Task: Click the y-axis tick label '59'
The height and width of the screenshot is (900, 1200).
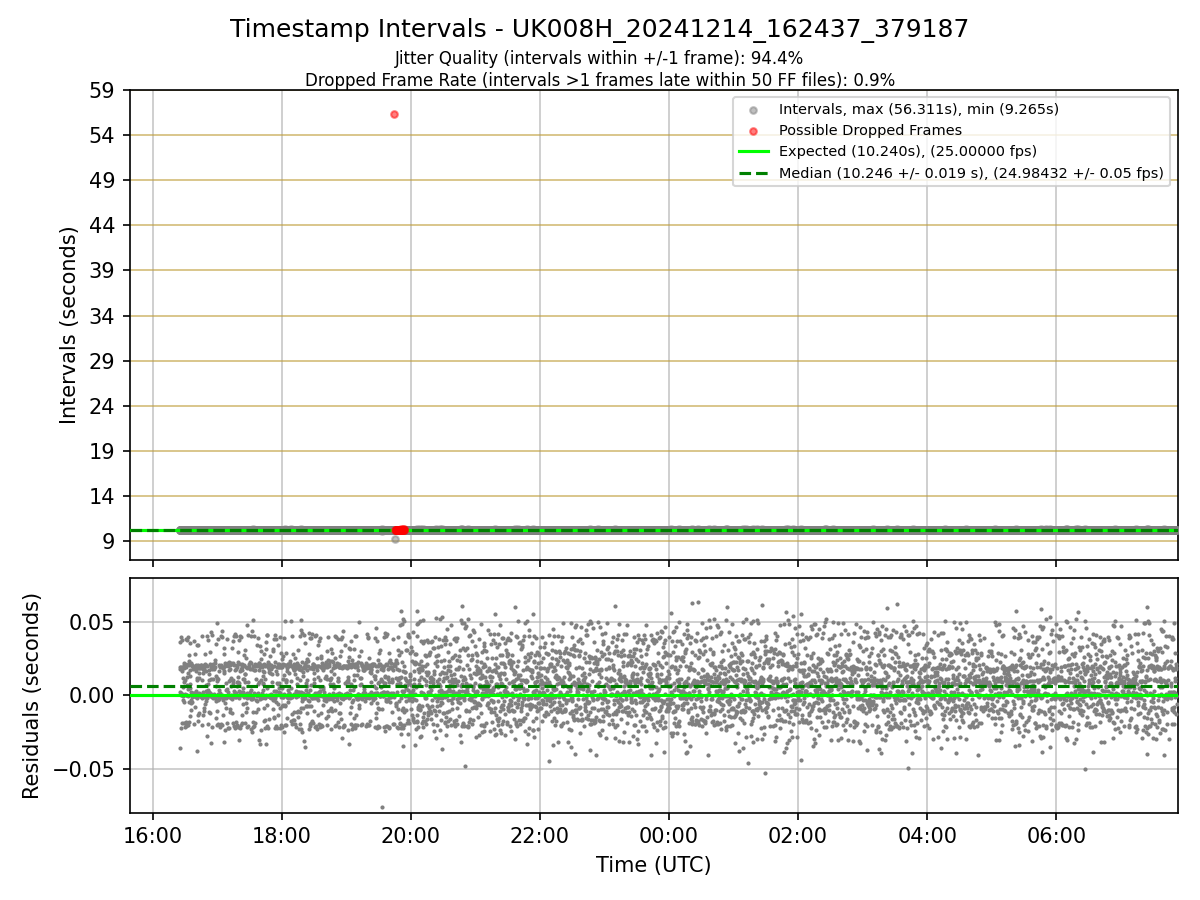Action: click(x=103, y=90)
